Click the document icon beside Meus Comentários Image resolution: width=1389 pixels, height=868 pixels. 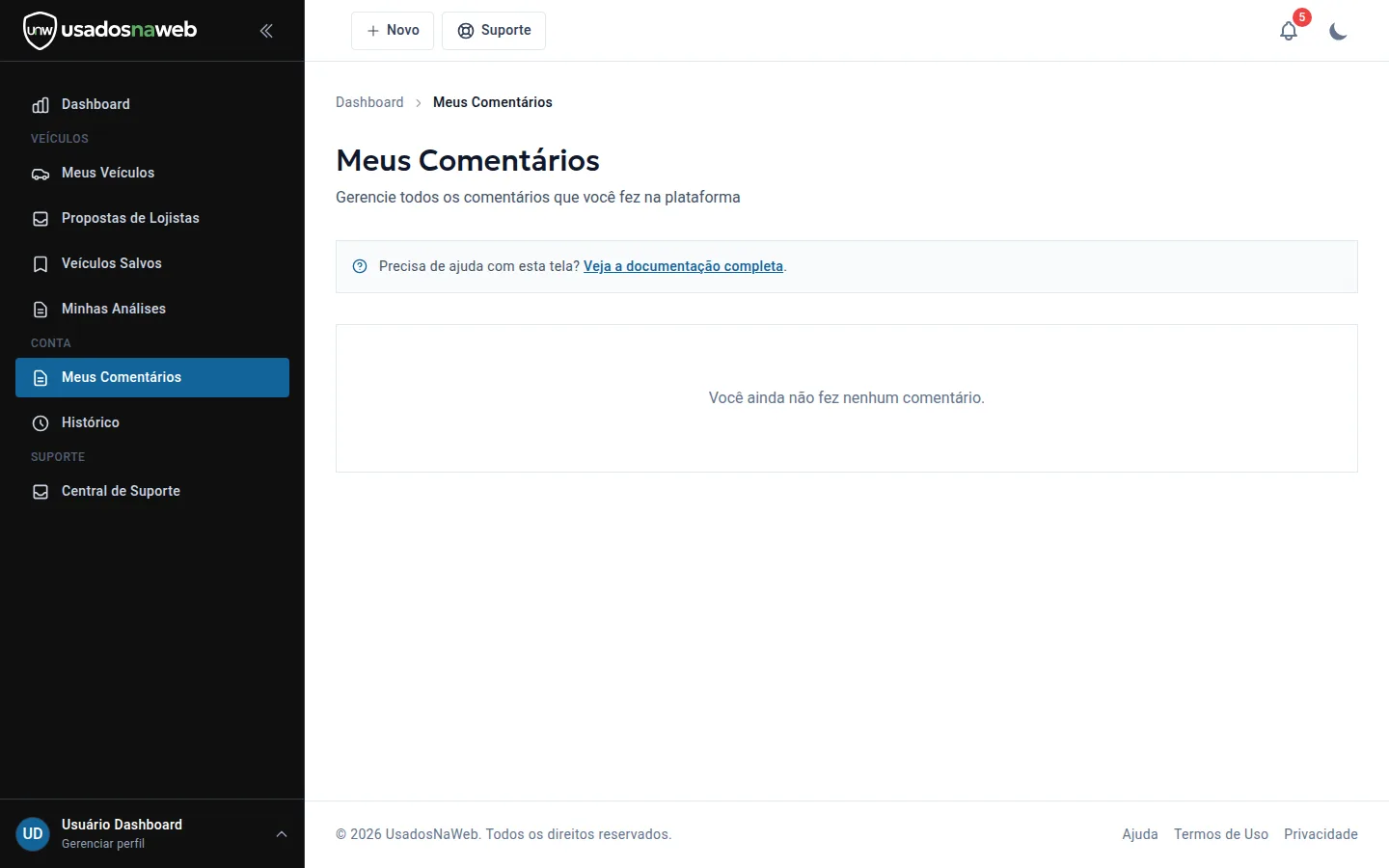coord(41,378)
